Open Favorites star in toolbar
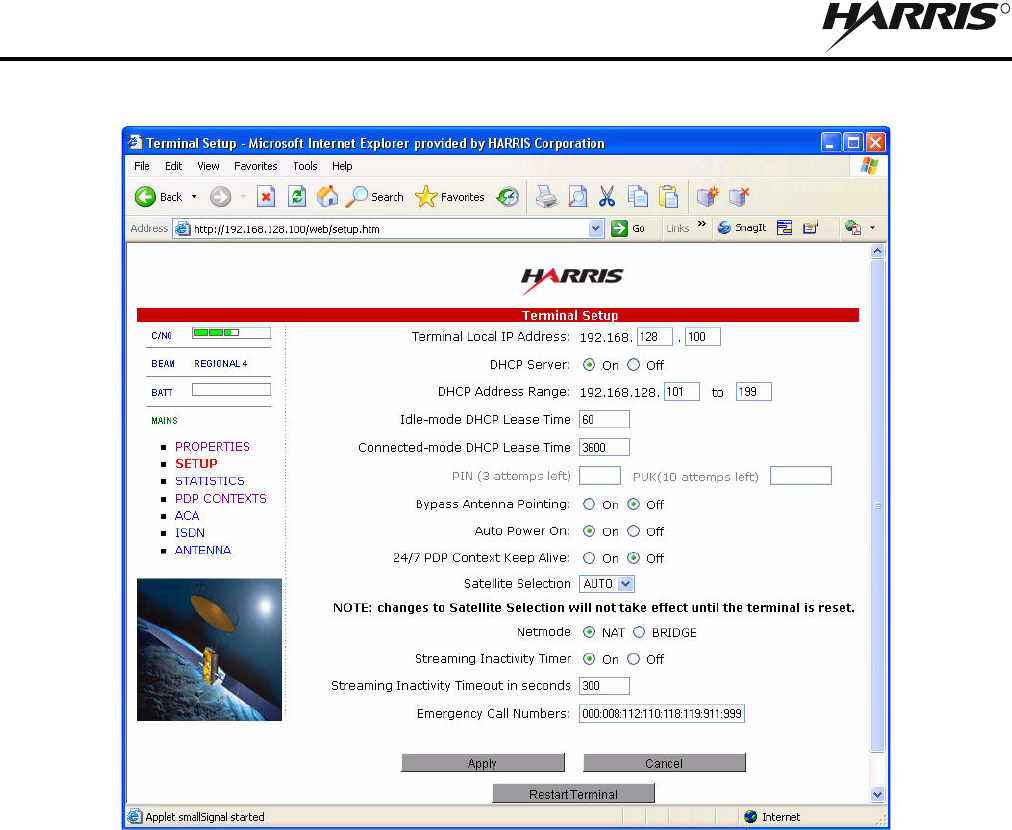Screen dimensions: 1012x830 426,197
